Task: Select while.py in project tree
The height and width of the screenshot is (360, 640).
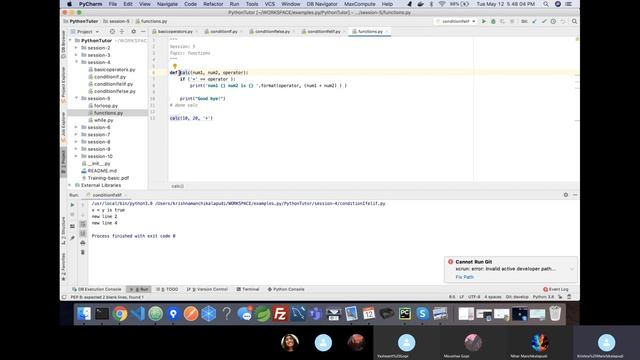Action: [x=103, y=120]
